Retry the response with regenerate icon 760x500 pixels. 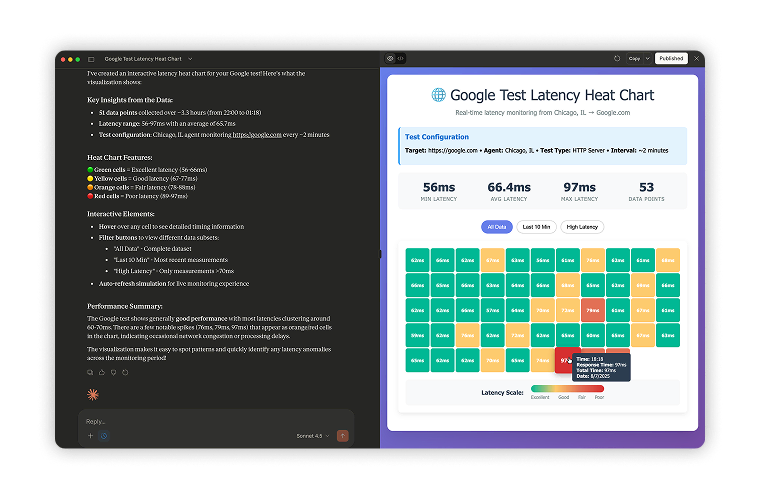pos(125,373)
